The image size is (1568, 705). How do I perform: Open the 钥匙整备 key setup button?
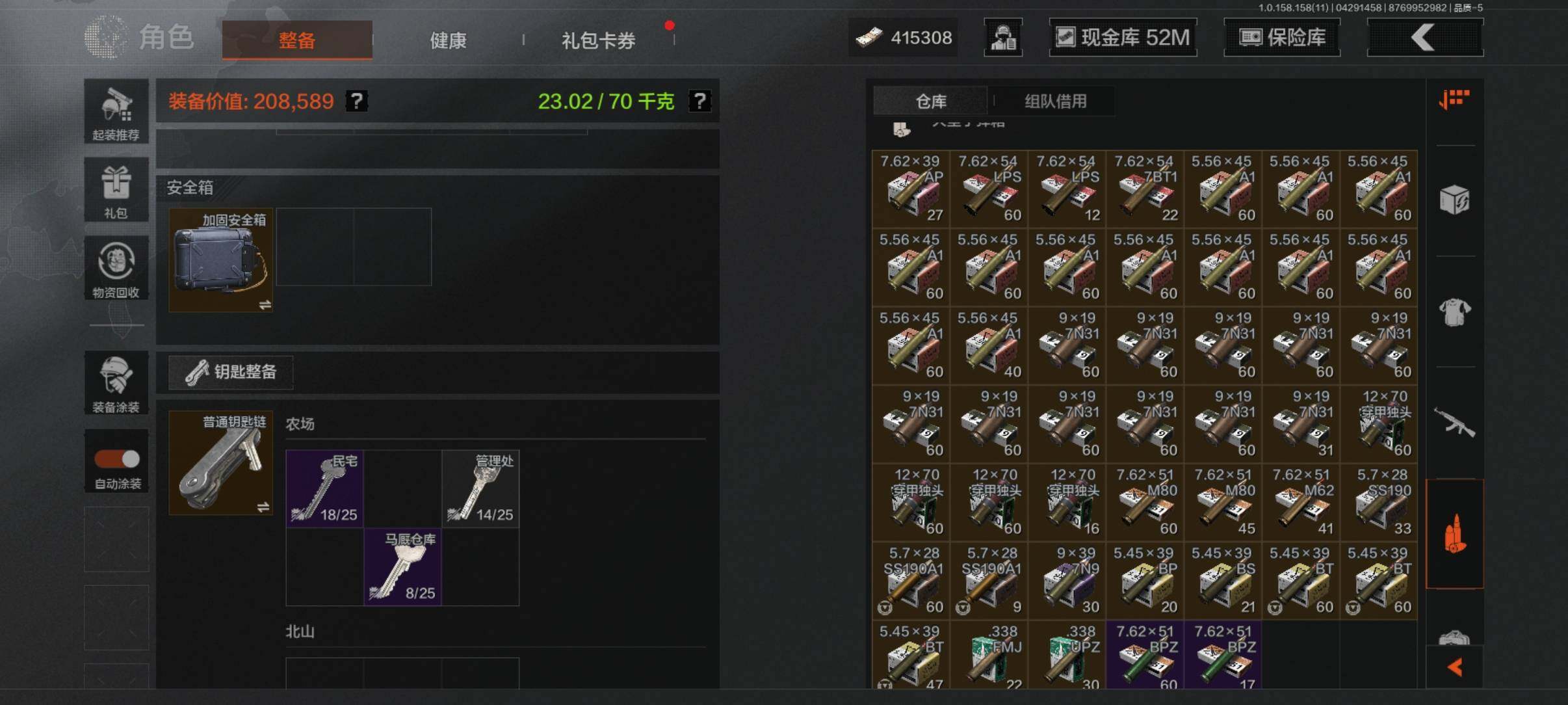(x=231, y=372)
